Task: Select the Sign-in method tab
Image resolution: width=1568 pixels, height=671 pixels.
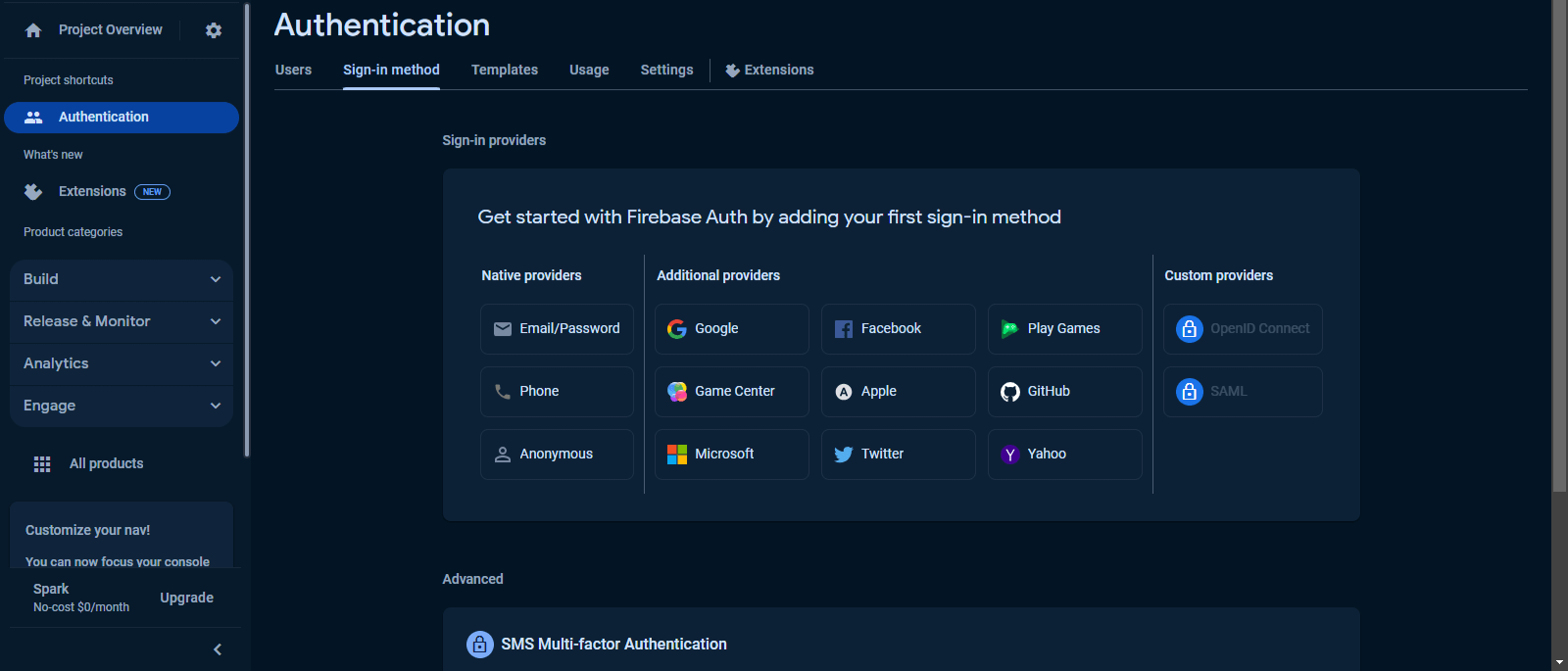Action: click(x=391, y=70)
